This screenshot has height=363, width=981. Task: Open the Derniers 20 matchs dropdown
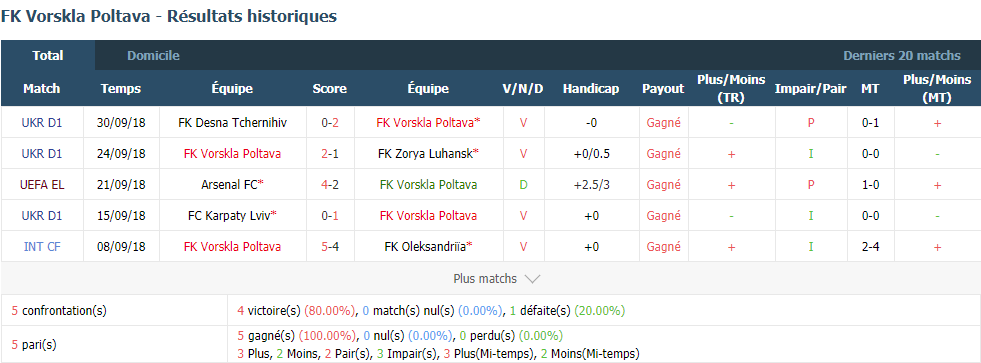coord(902,56)
